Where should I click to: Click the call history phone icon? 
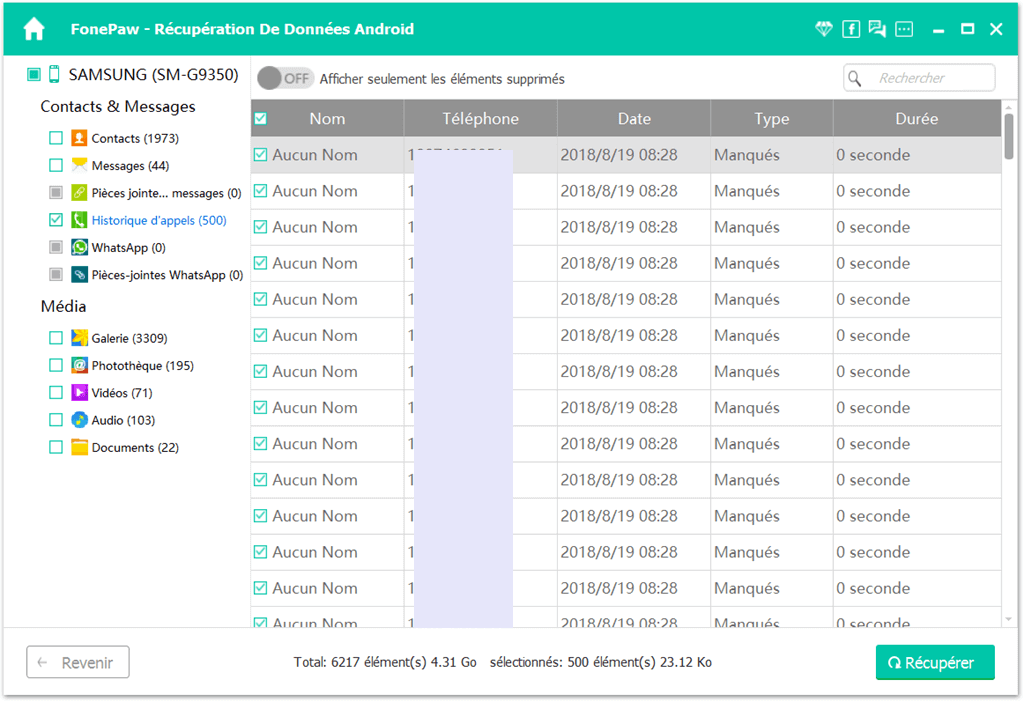79,220
